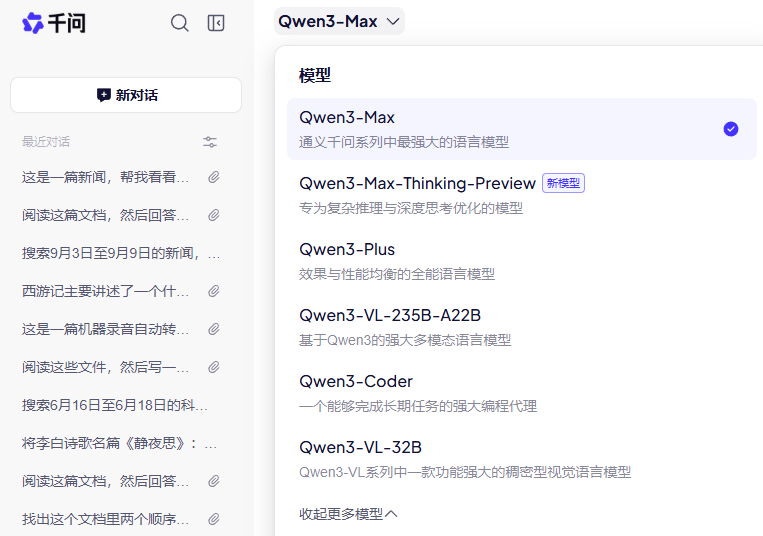Choose Qwen3-Max-Thinking-Preview from model list
The height and width of the screenshot is (536, 763).
click(419, 183)
